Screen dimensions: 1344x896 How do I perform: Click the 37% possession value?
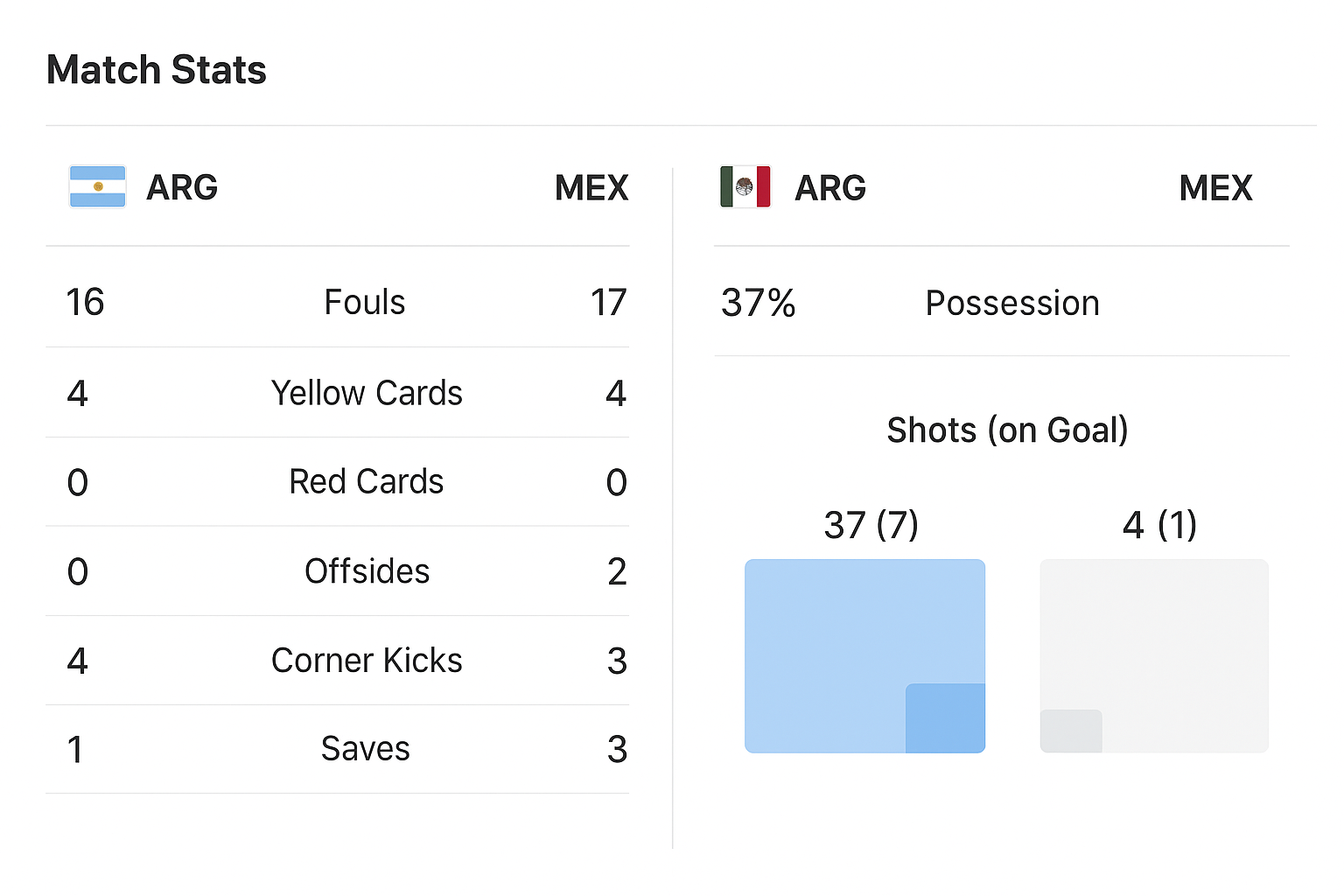coord(758,304)
